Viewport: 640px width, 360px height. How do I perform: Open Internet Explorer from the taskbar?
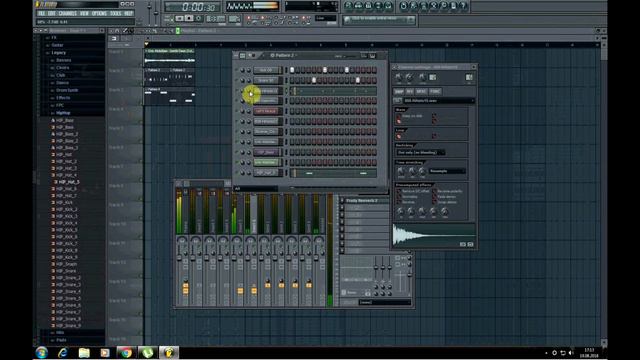coord(62,352)
